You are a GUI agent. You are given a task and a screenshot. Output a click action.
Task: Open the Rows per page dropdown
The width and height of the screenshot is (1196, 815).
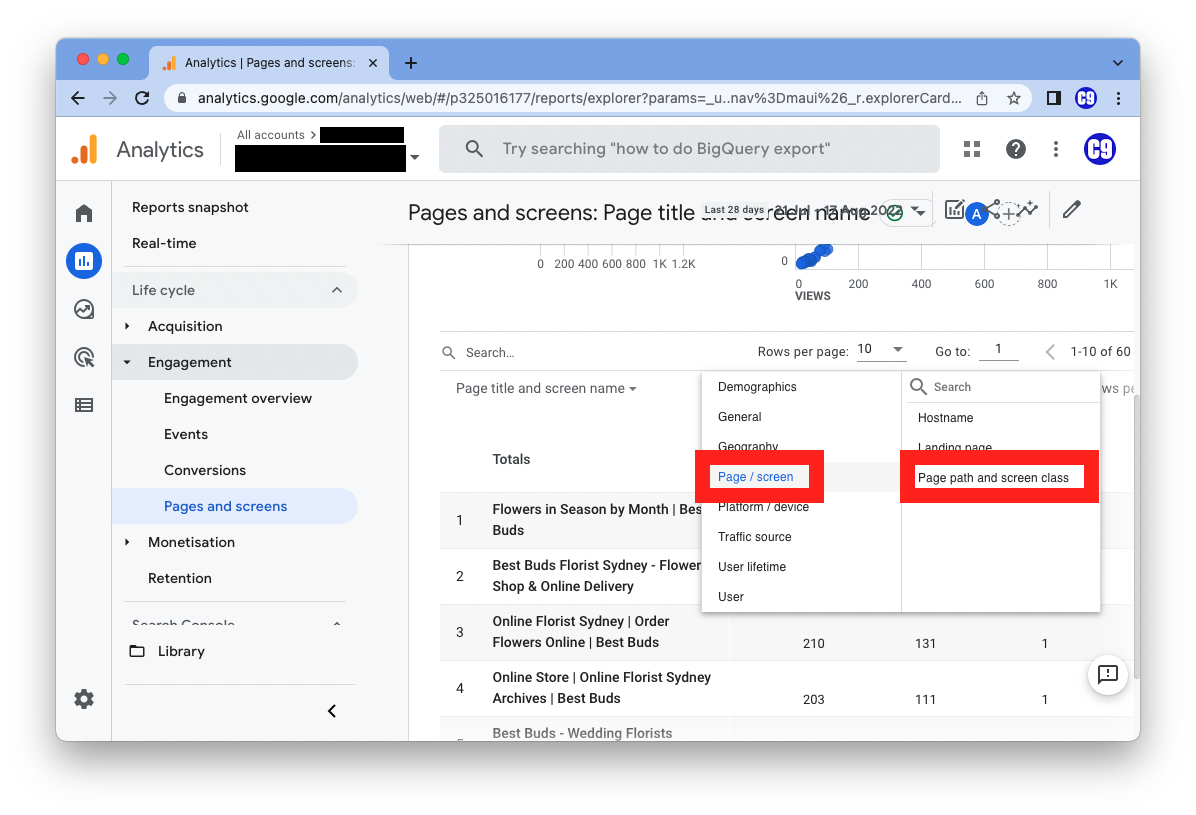click(880, 350)
